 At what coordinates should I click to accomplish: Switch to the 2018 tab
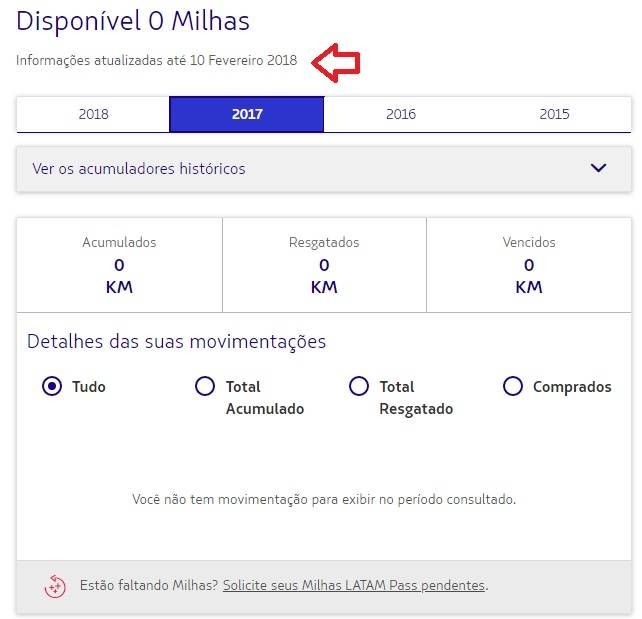93,114
